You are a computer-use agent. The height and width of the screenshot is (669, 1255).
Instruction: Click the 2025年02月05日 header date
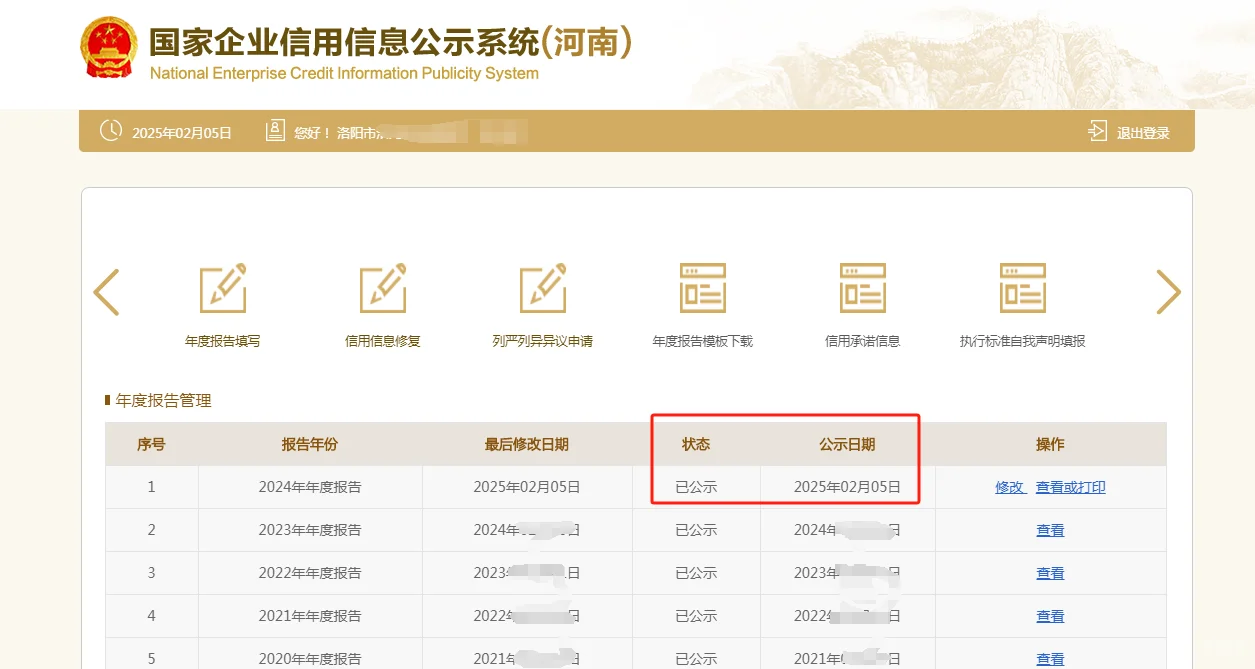(x=182, y=133)
